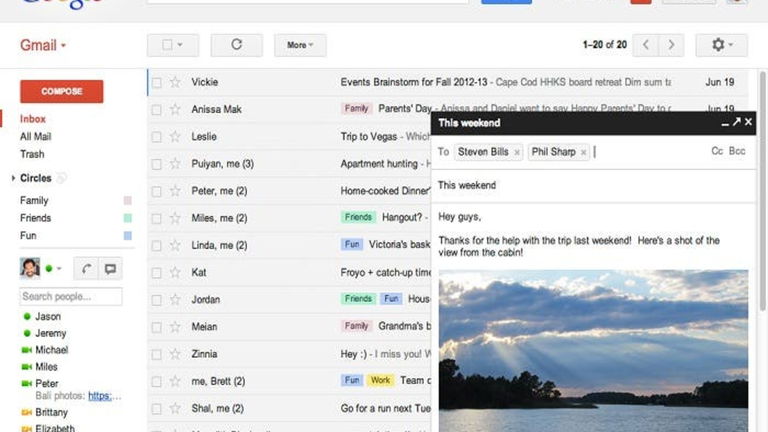Pop out the compose window
Screen dimensions: 768x432
pyautogui.click(x=736, y=122)
